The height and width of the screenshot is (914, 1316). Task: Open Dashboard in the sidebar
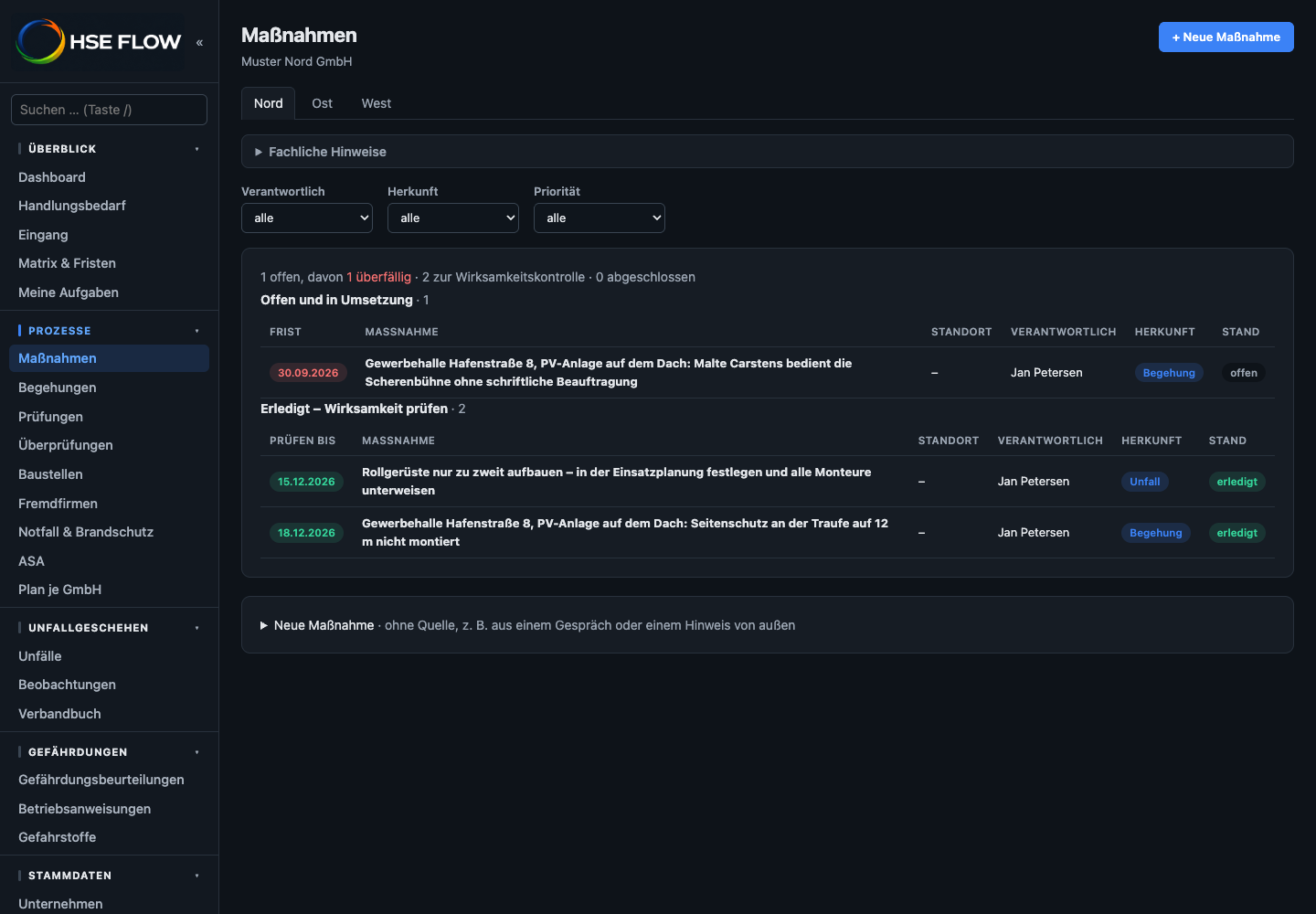pyautogui.click(x=109, y=177)
